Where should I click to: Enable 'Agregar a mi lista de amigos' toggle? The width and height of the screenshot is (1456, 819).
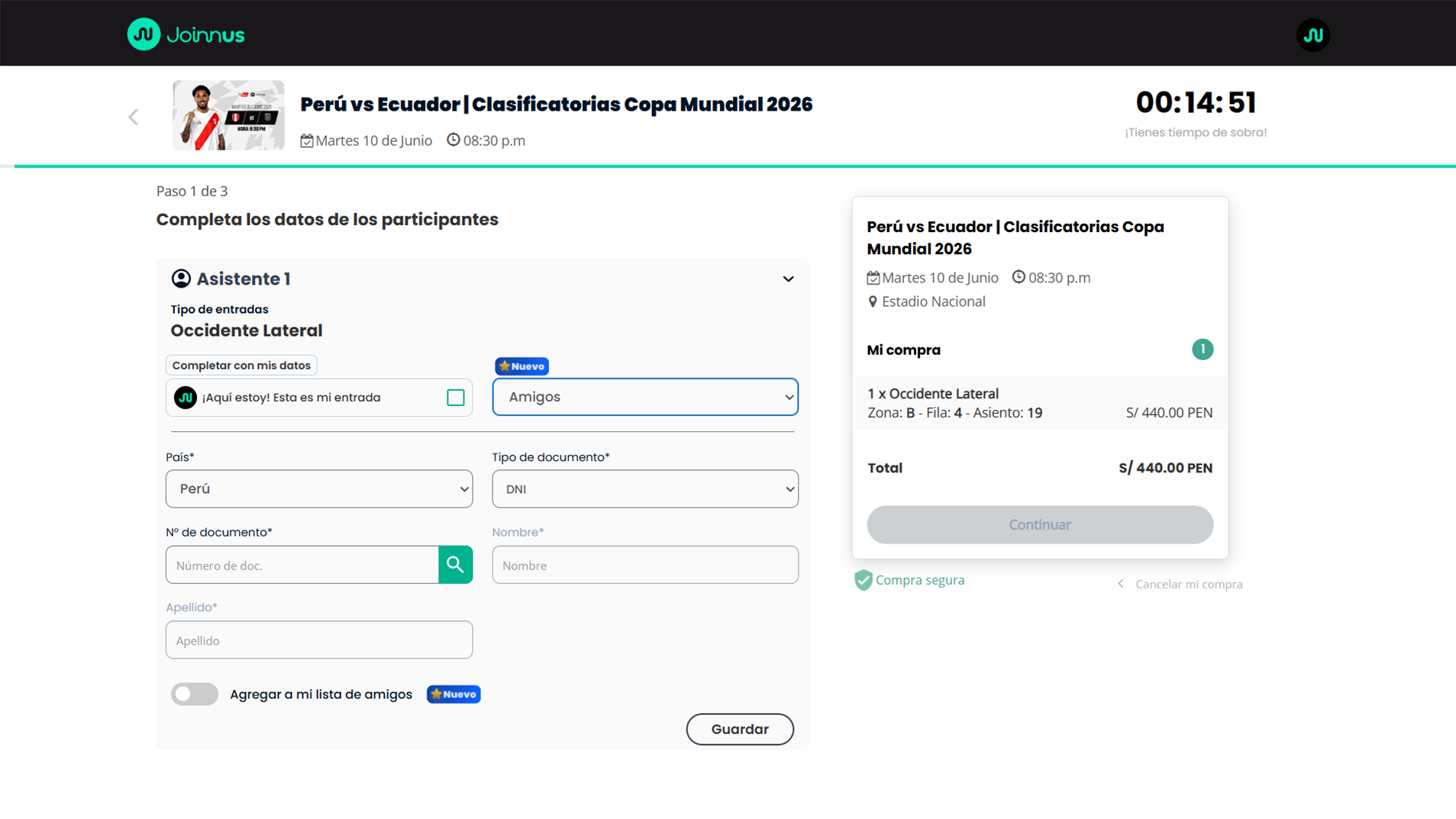point(194,694)
